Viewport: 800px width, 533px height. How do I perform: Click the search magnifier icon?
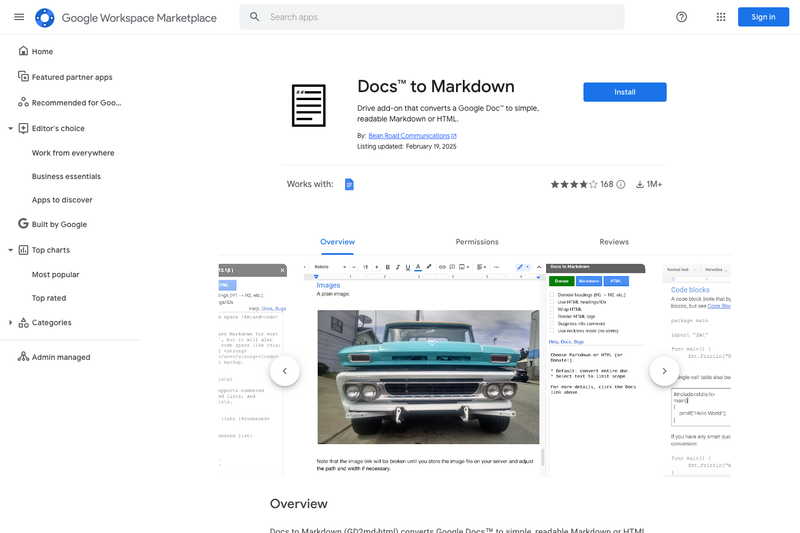(254, 17)
